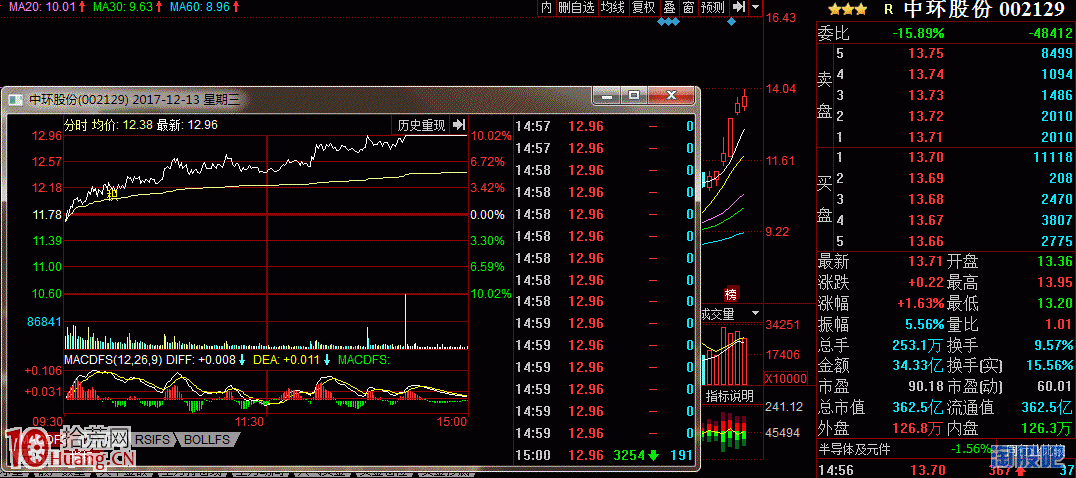Switch to the BOLLFS indicator tab
This screenshot has height=478, width=1076.
pos(207,440)
